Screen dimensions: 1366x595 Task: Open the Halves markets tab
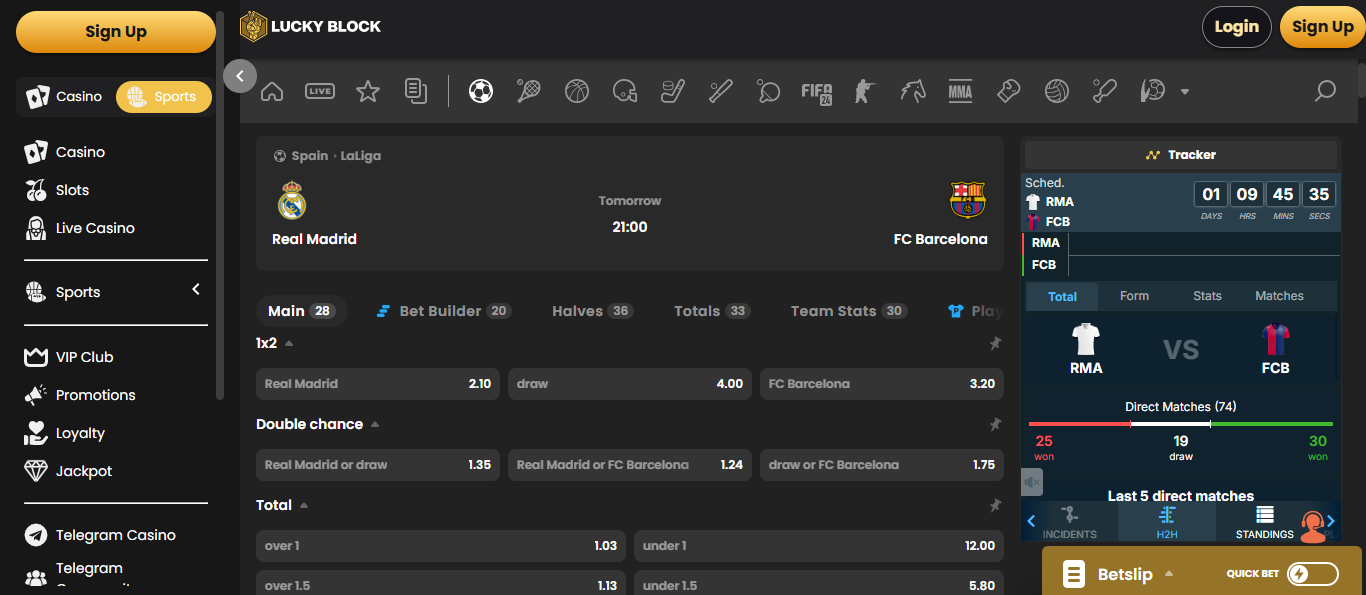point(592,311)
